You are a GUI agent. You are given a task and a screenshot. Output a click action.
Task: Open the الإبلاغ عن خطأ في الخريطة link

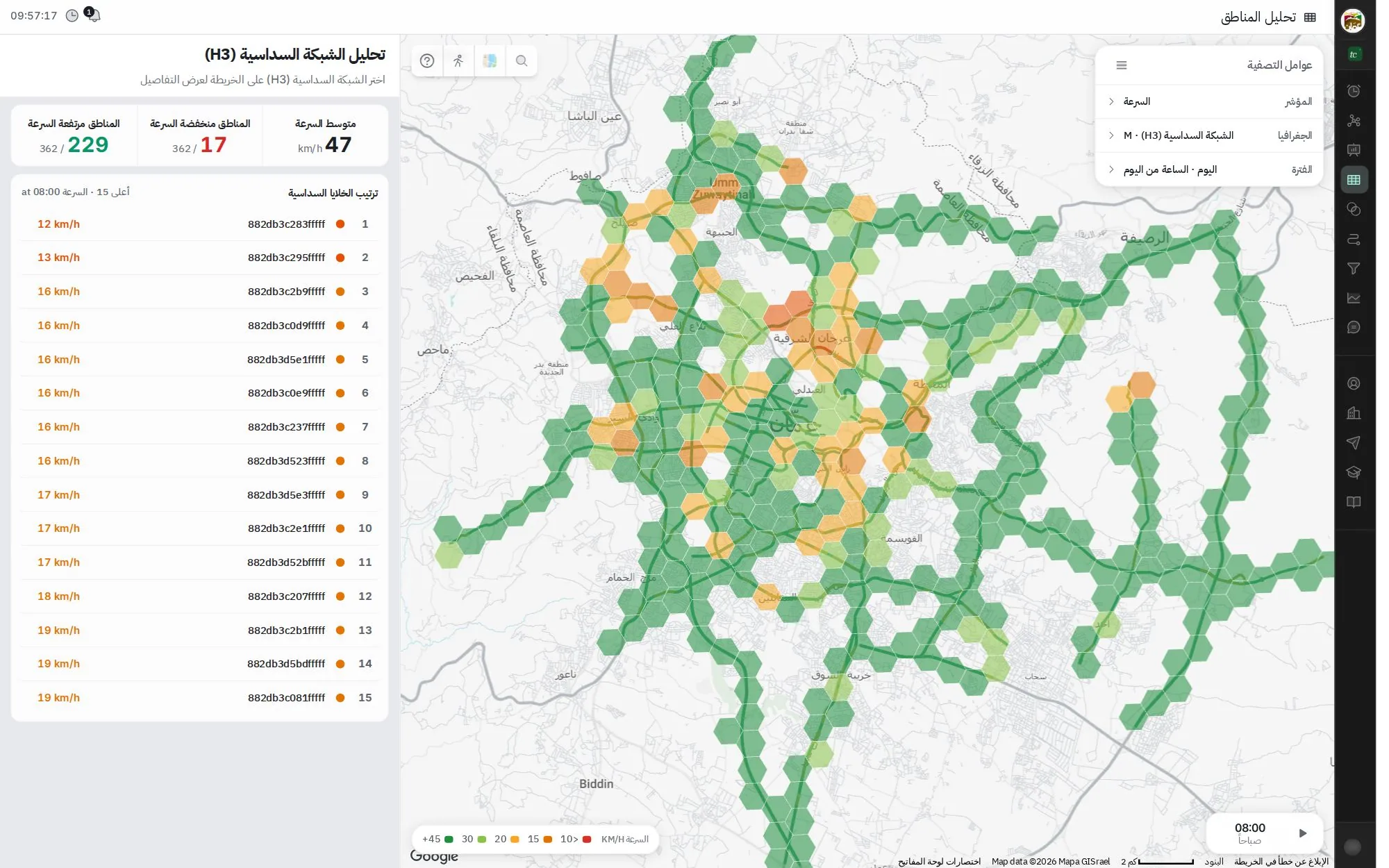(1281, 862)
